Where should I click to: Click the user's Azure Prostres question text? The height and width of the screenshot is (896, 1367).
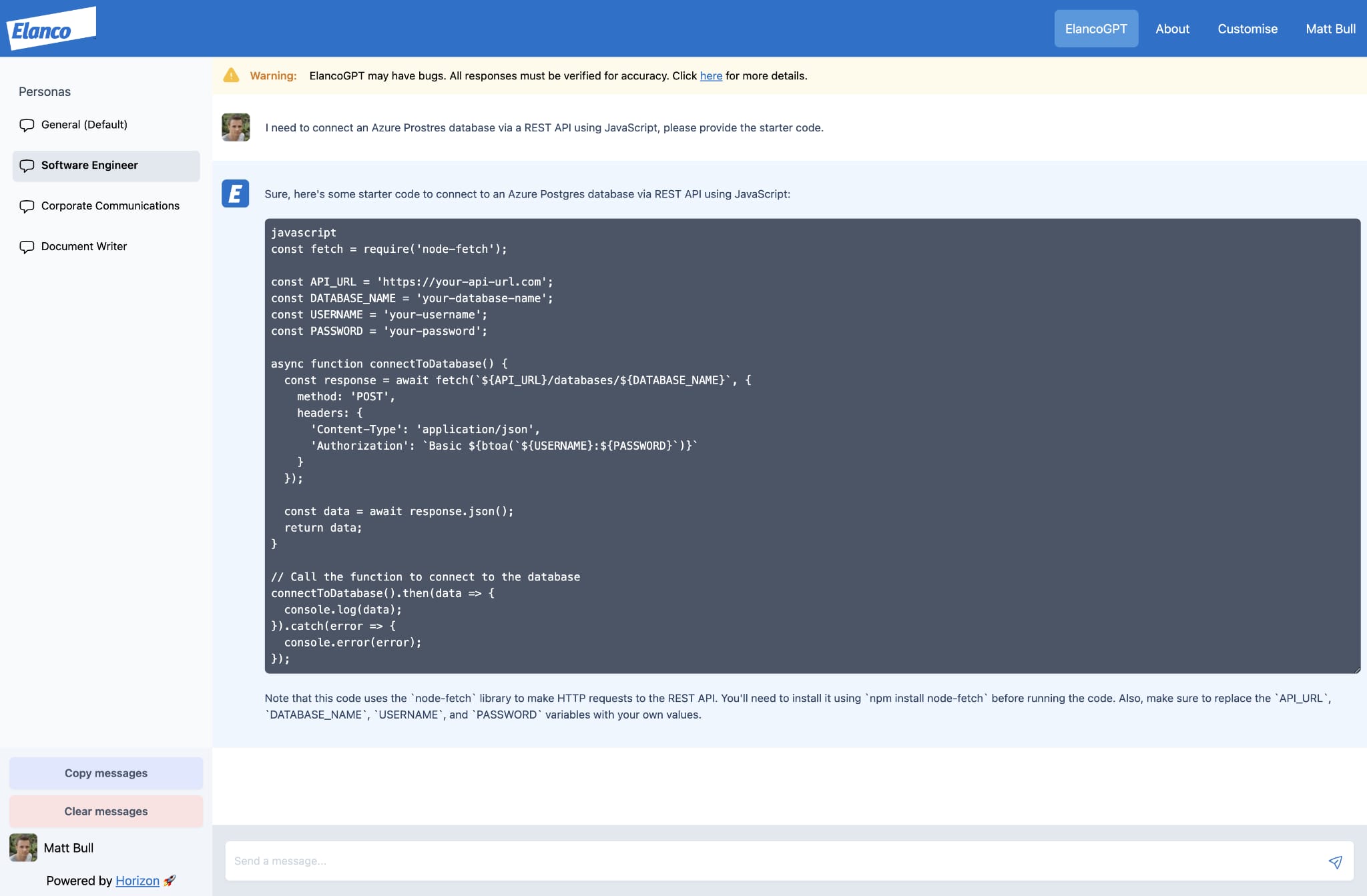545,127
